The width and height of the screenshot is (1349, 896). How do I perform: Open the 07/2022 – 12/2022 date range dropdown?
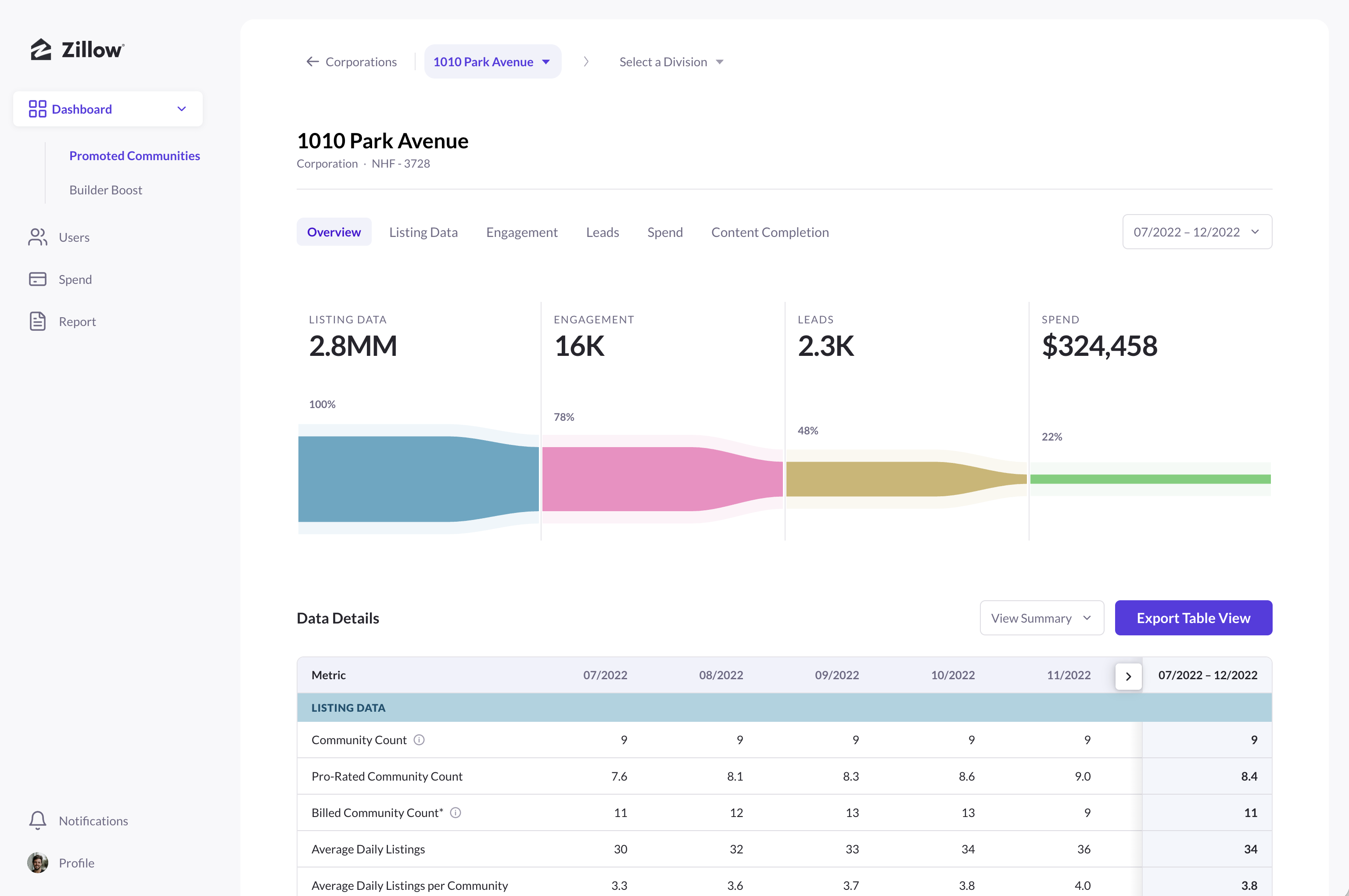1197,231
